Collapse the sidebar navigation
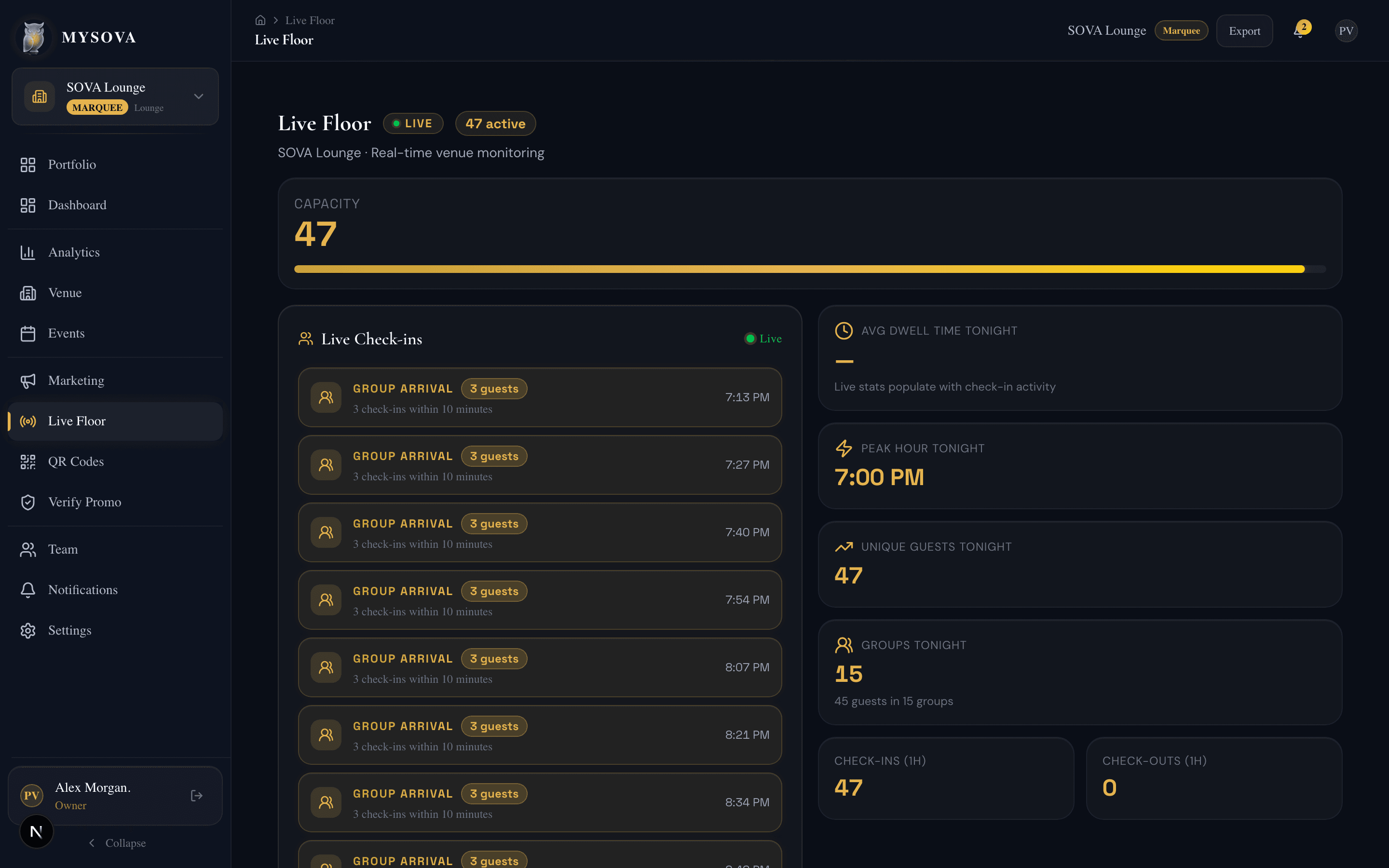This screenshot has width=1389, height=868. click(117, 843)
